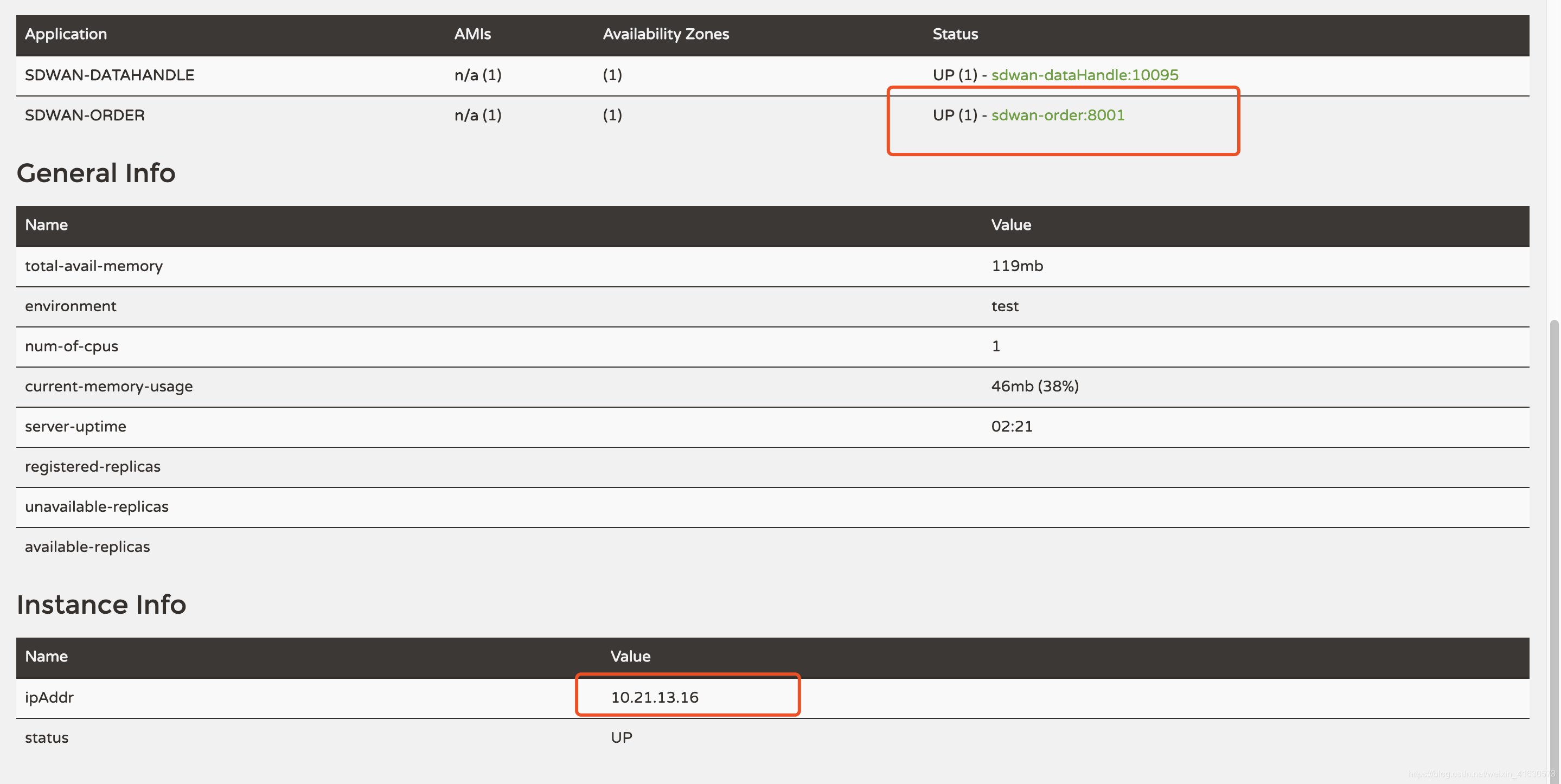Click the SDWAN-DATAHANDLE application name
The height and width of the screenshot is (784, 1561).
tap(110, 75)
